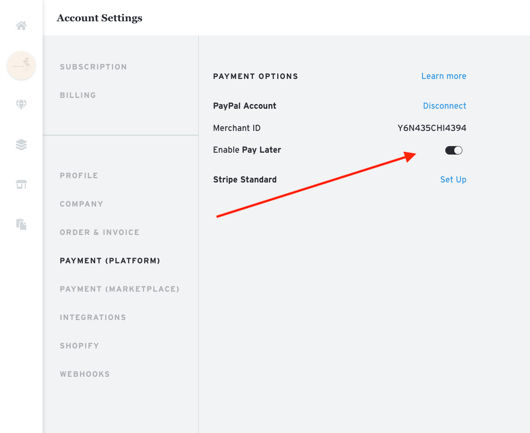Click Set Up for Stripe Standard
530x433 pixels.
click(453, 179)
